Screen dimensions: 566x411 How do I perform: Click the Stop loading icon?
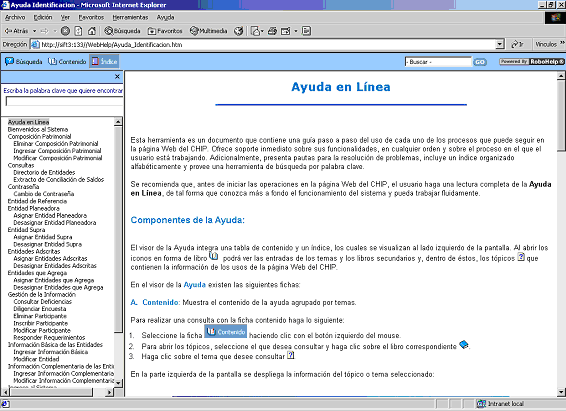65,31
